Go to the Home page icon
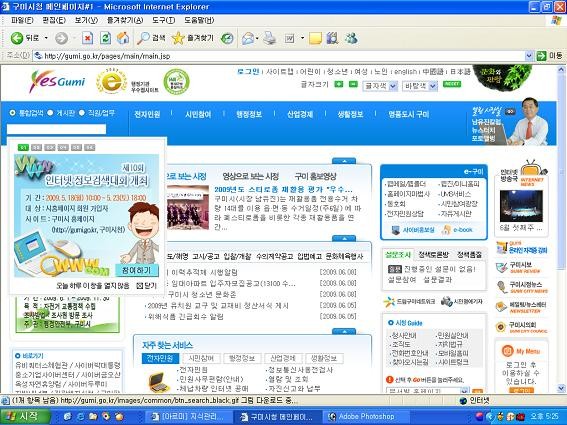Image resolution: width=567 pixels, height=425 pixels. click(x=123, y=38)
